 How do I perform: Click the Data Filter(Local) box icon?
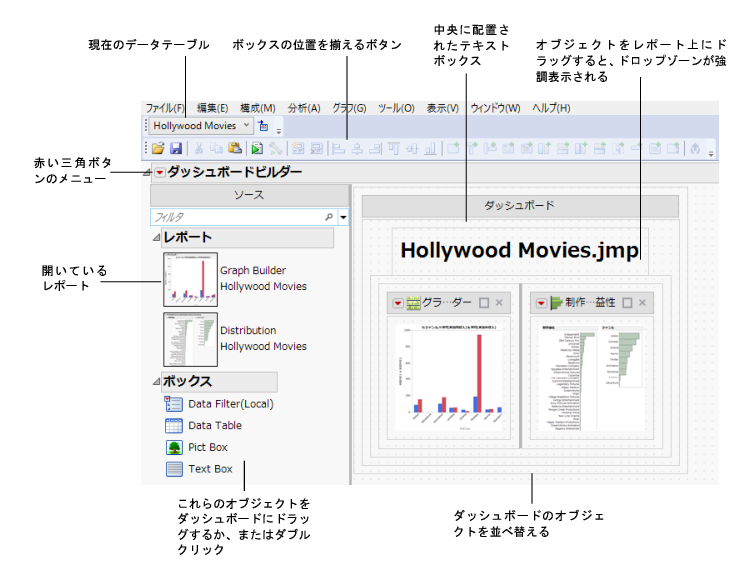point(173,404)
